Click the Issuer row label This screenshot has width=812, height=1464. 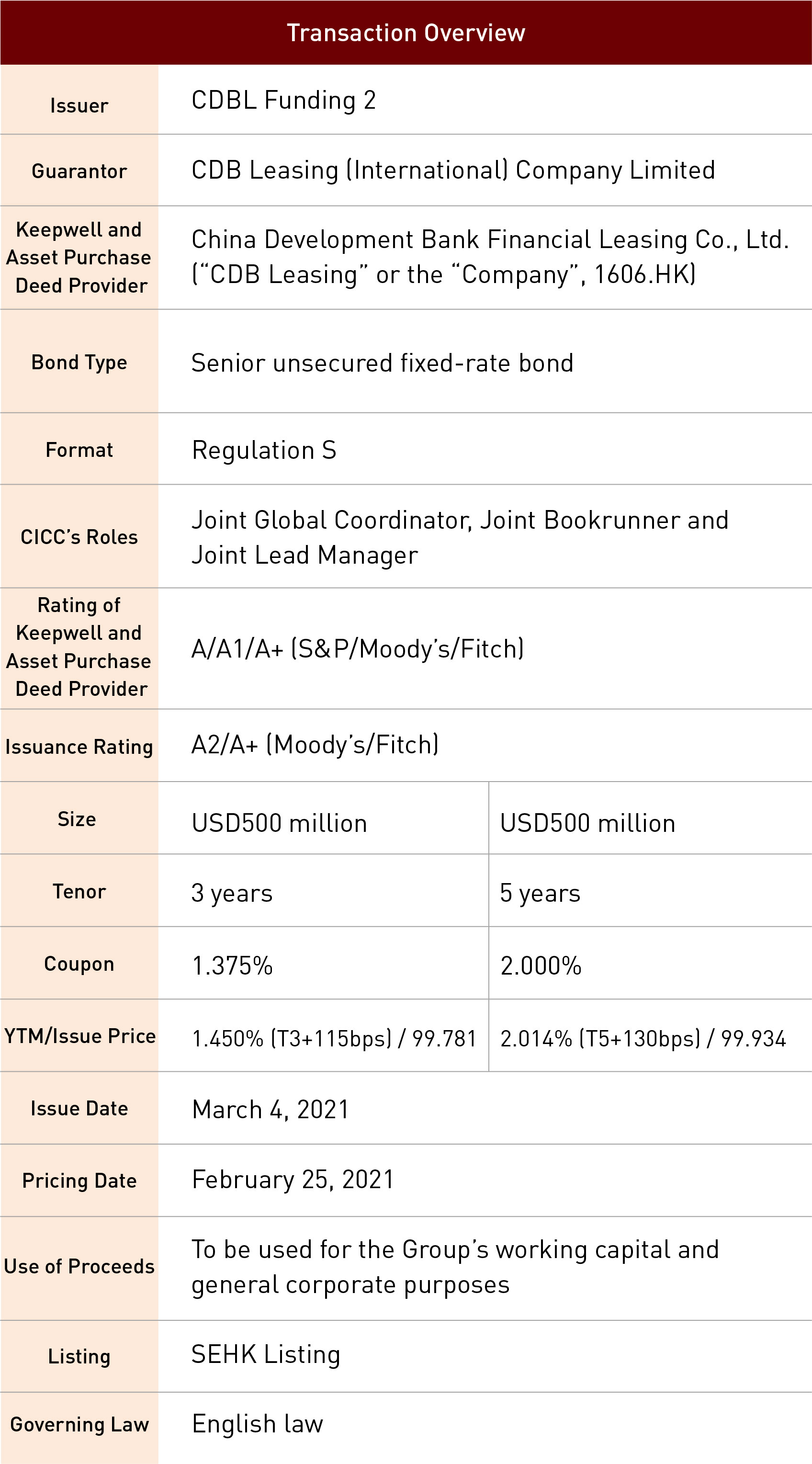(79, 106)
